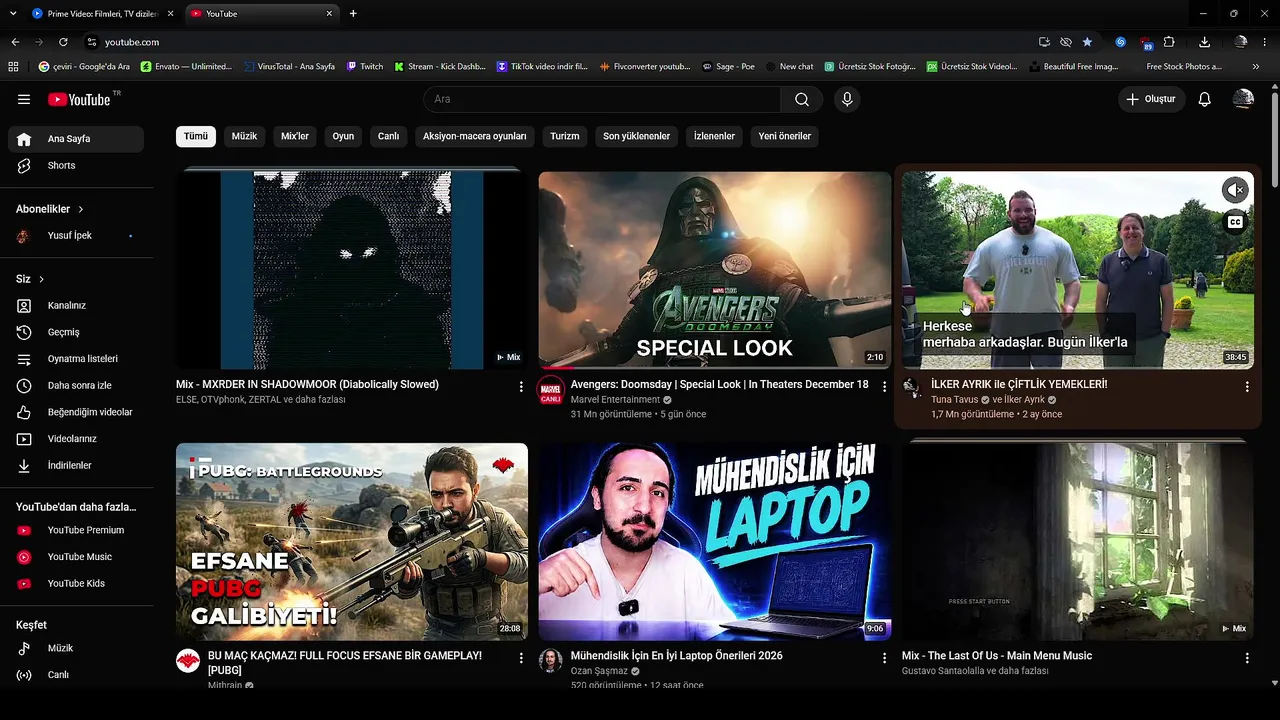The image size is (1280, 720).
Task: Open options for The Last Of Us mix
Action: (x=1247, y=658)
